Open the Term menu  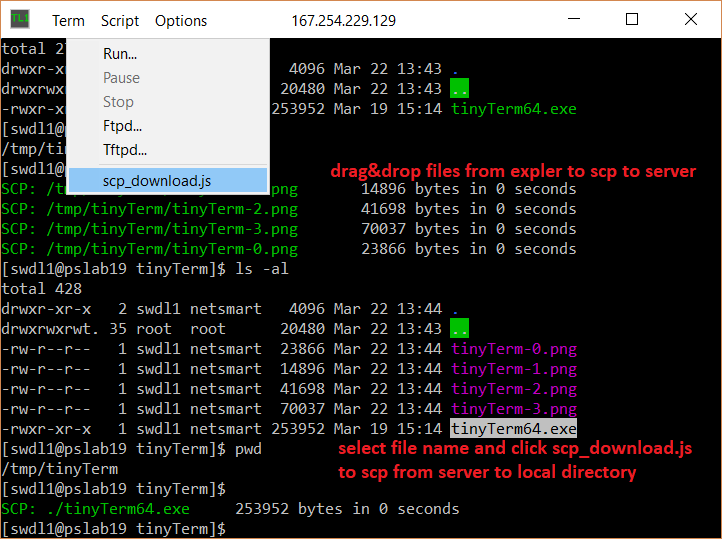click(x=68, y=21)
